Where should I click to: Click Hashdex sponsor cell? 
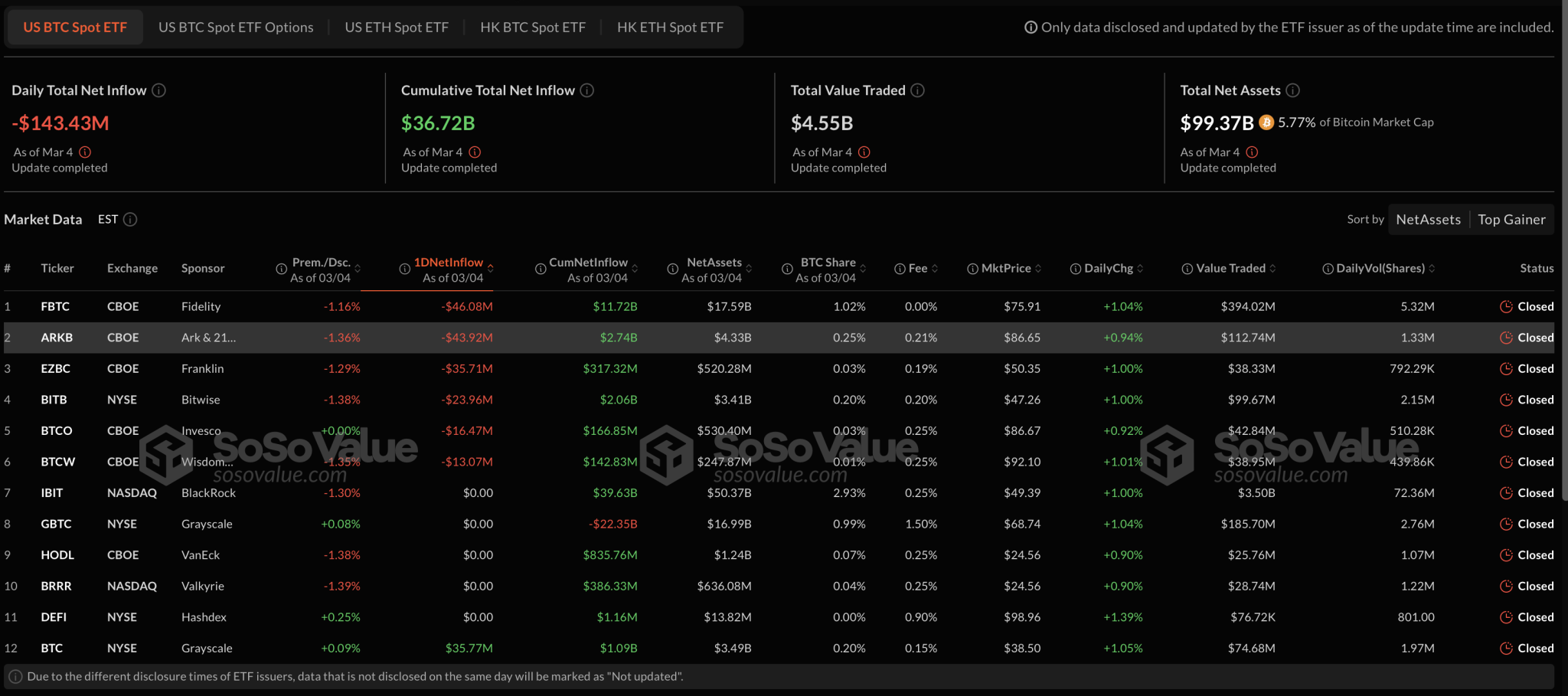[204, 617]
